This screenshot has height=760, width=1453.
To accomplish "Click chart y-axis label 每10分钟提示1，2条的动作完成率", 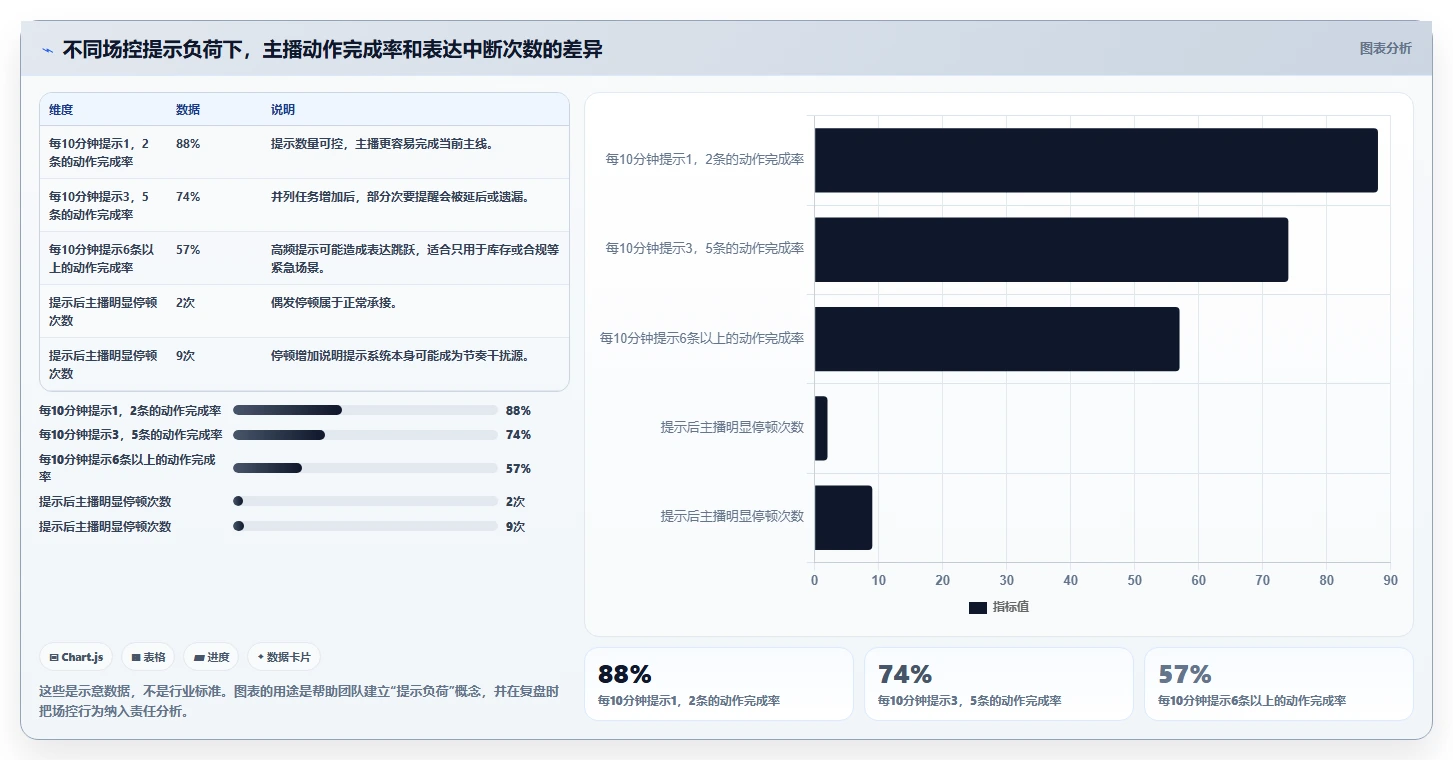I will click(704, 159).
